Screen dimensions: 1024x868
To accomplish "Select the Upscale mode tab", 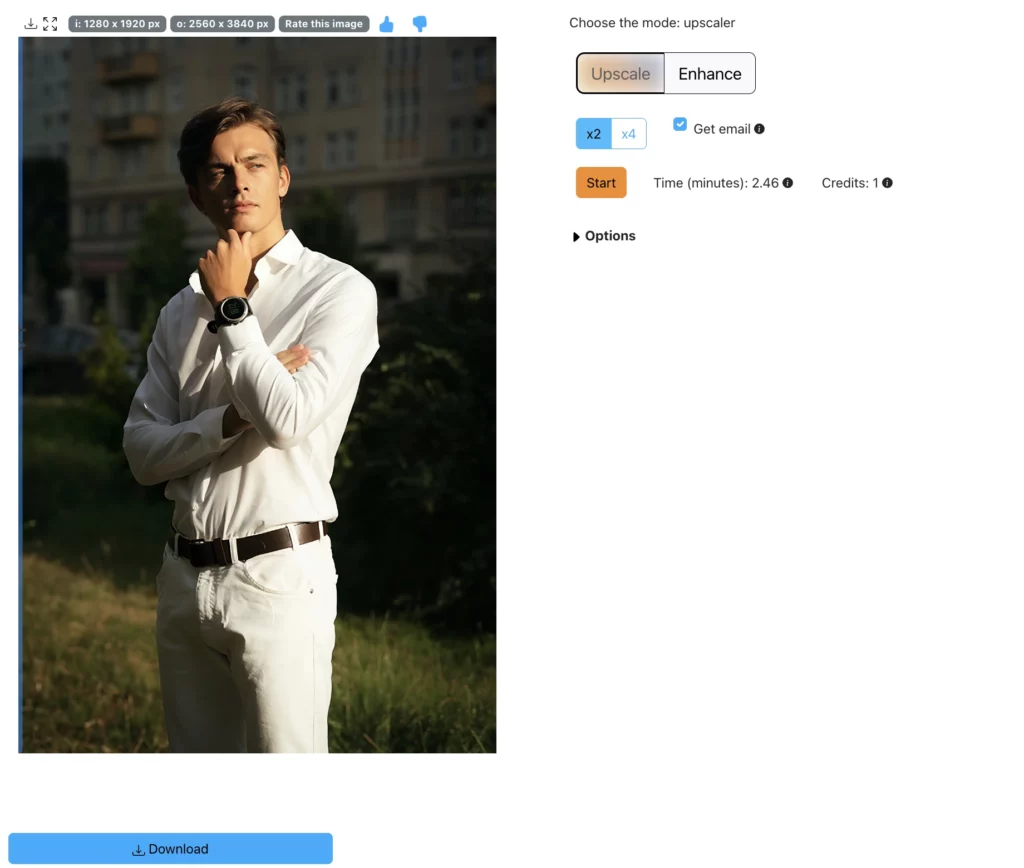I will 620,73.
